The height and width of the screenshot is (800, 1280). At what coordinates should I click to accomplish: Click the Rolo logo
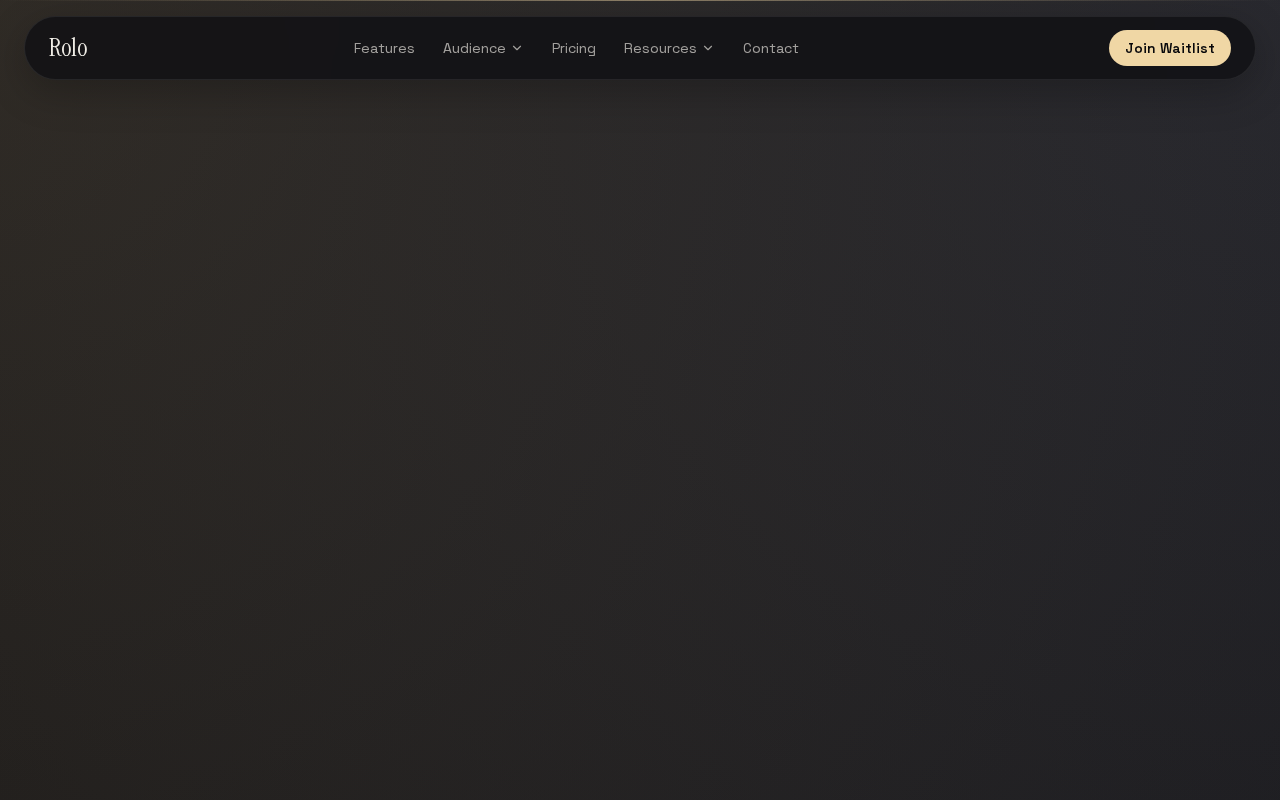coord(68,48)
